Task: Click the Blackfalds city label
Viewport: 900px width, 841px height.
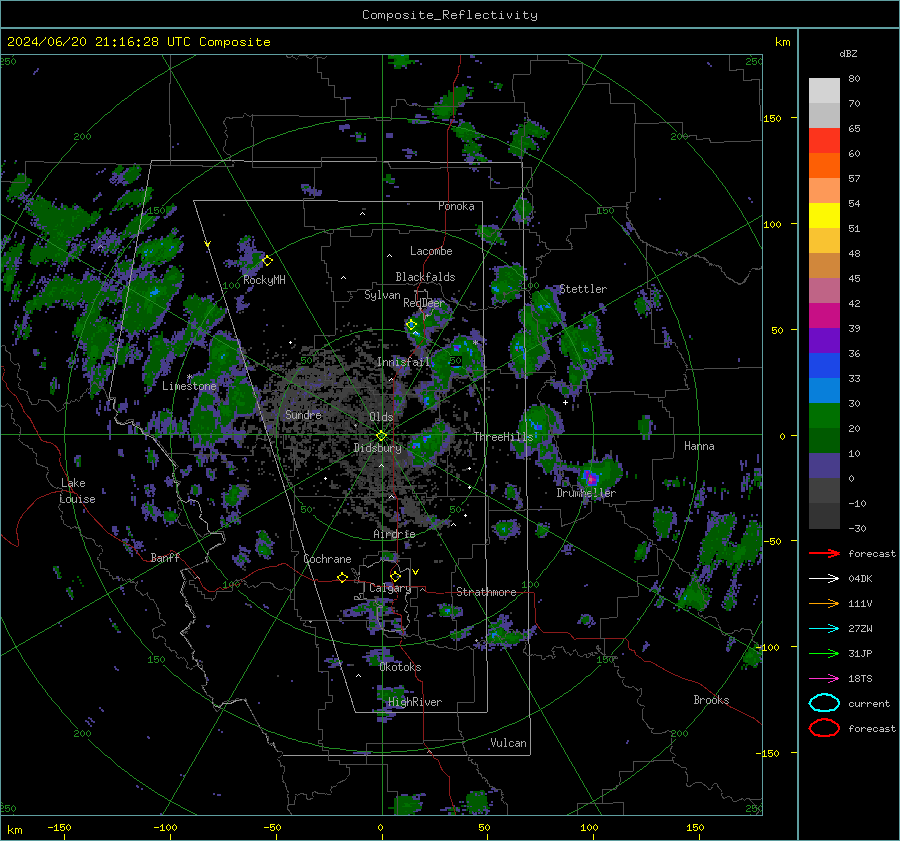Action: pos(425,277)
